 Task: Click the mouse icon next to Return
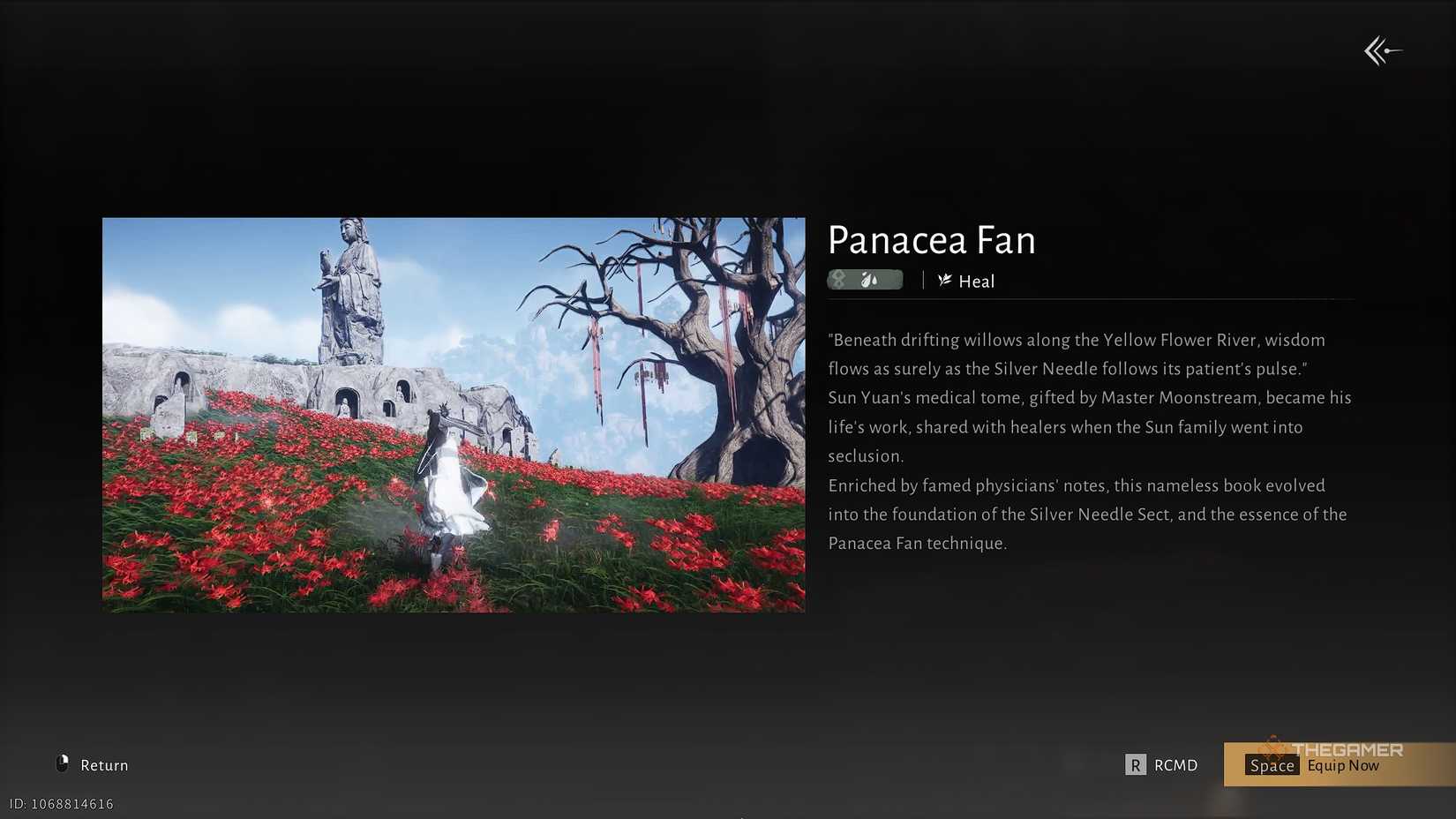(x=61, y=763)
